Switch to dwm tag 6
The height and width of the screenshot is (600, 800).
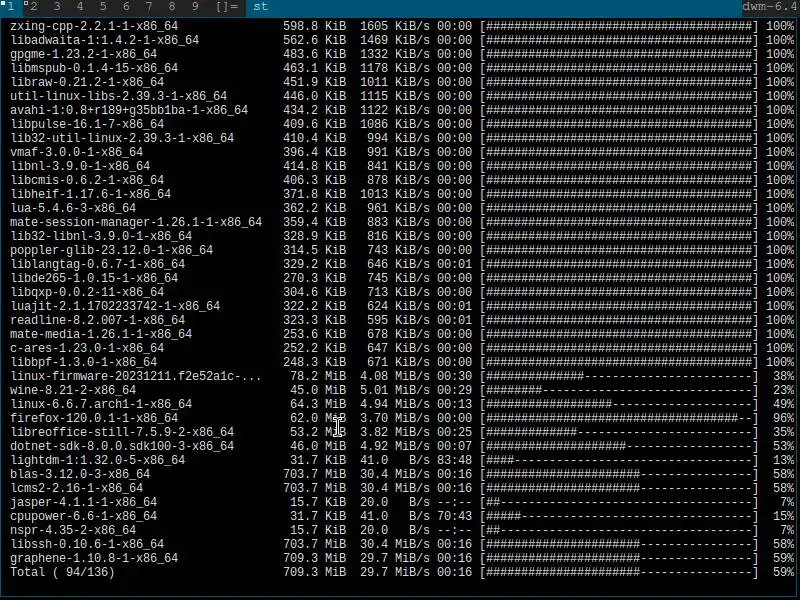point(126,7)
